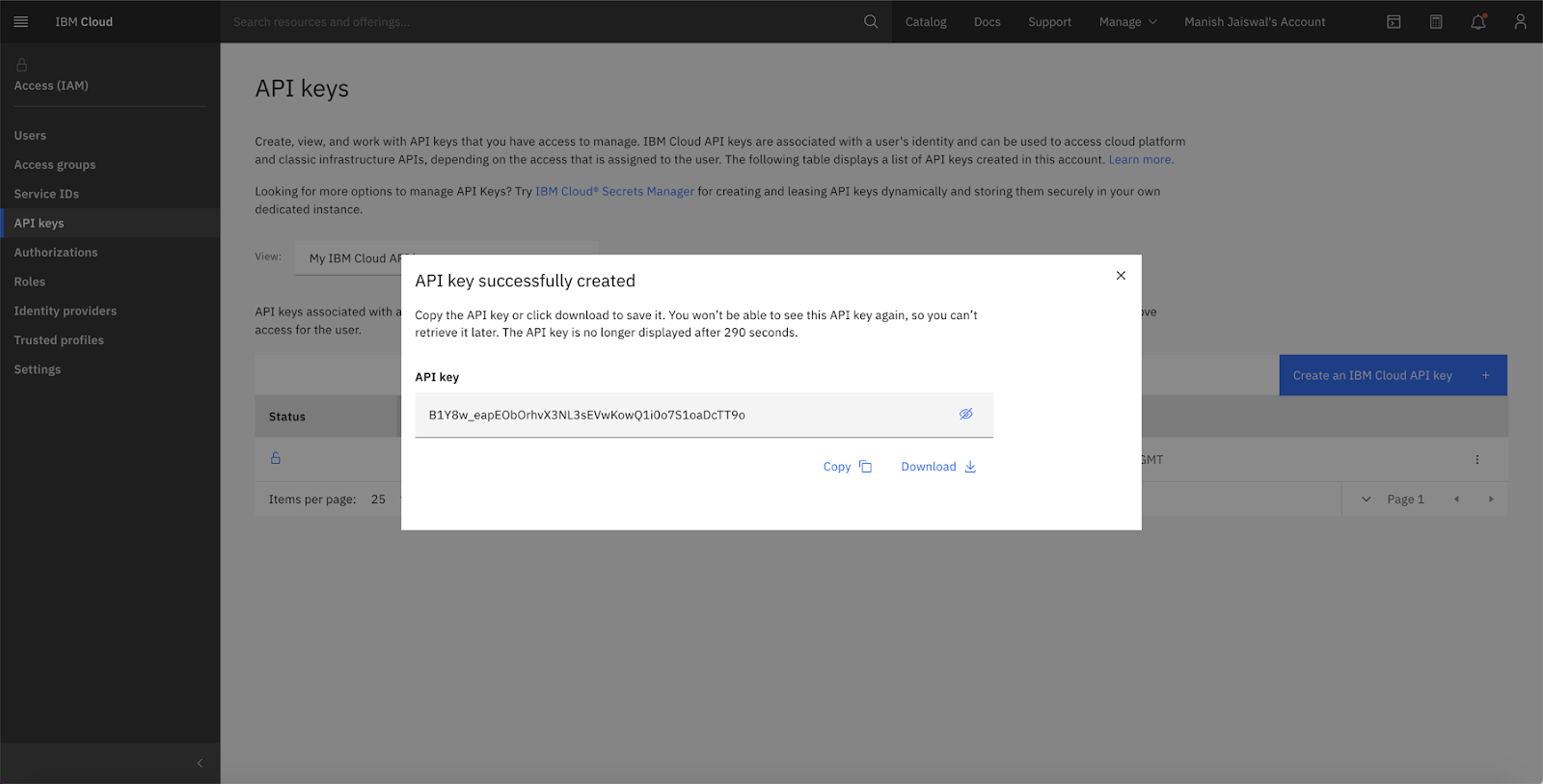Click the lock status icon in table row
Viewport: 1543px width, 784px height.
pos(276,458)
